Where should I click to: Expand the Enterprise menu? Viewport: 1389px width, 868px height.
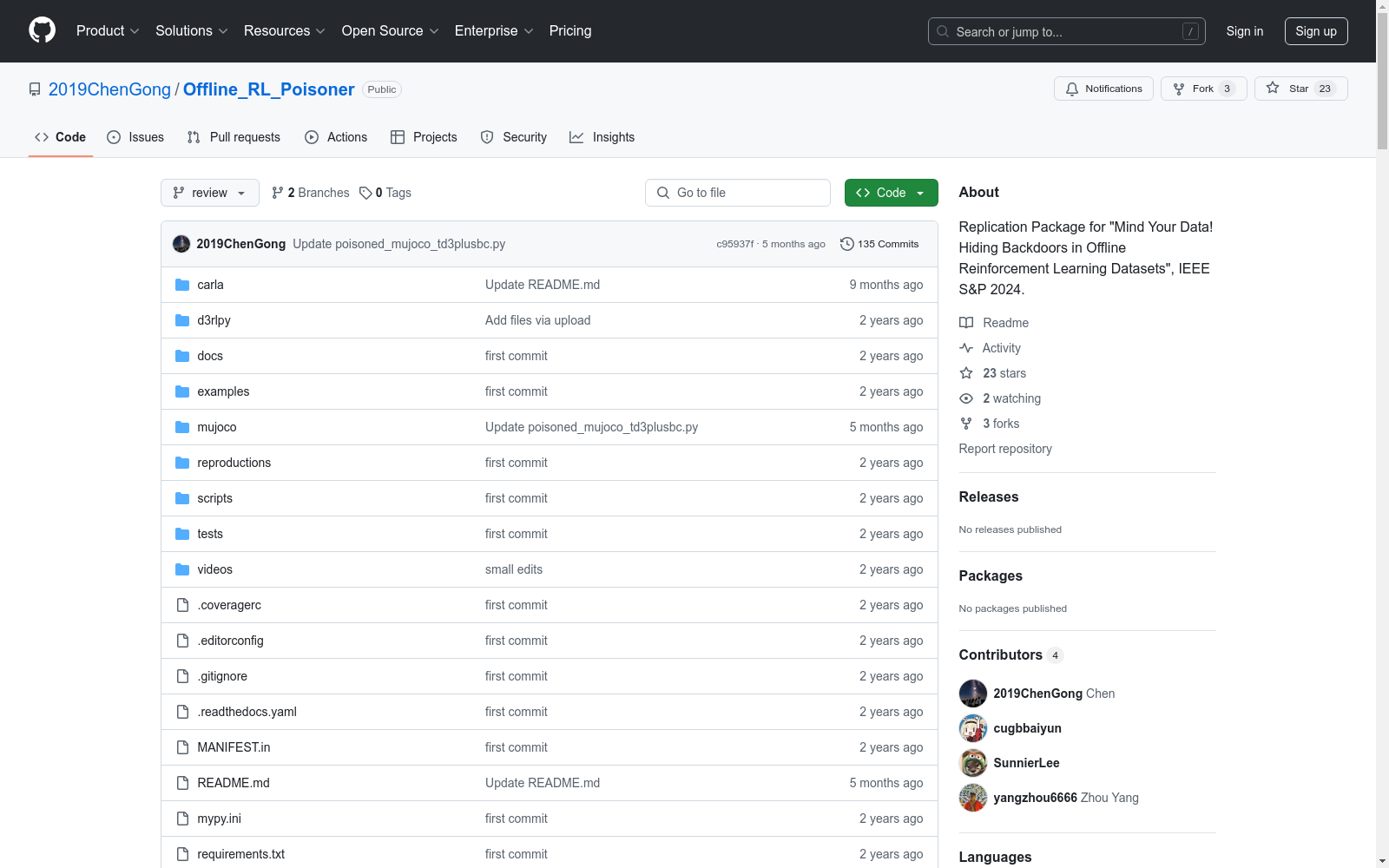click(x=494, y=31)
